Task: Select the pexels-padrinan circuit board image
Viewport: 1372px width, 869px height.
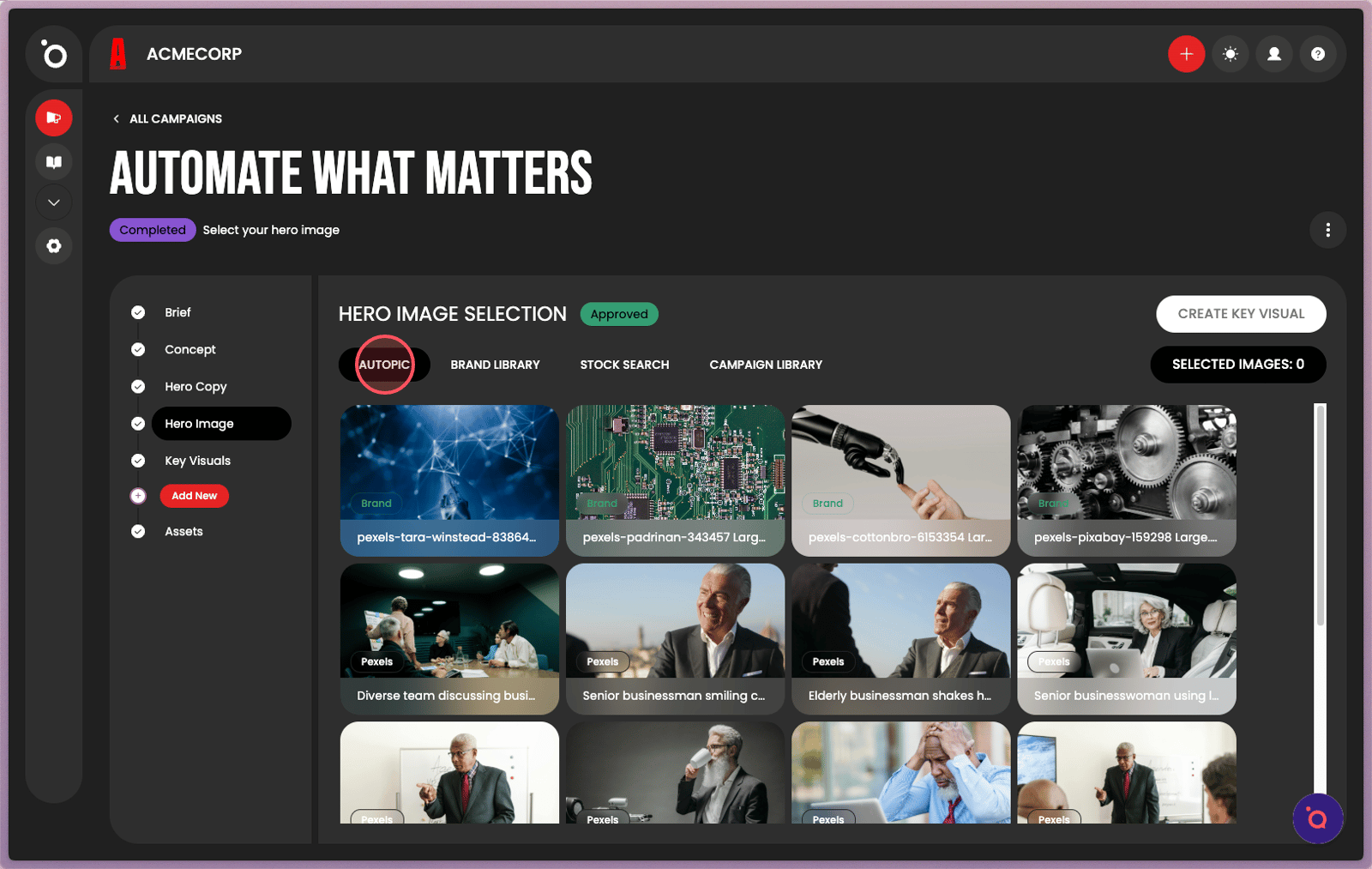Action: [x=675, y=481]
